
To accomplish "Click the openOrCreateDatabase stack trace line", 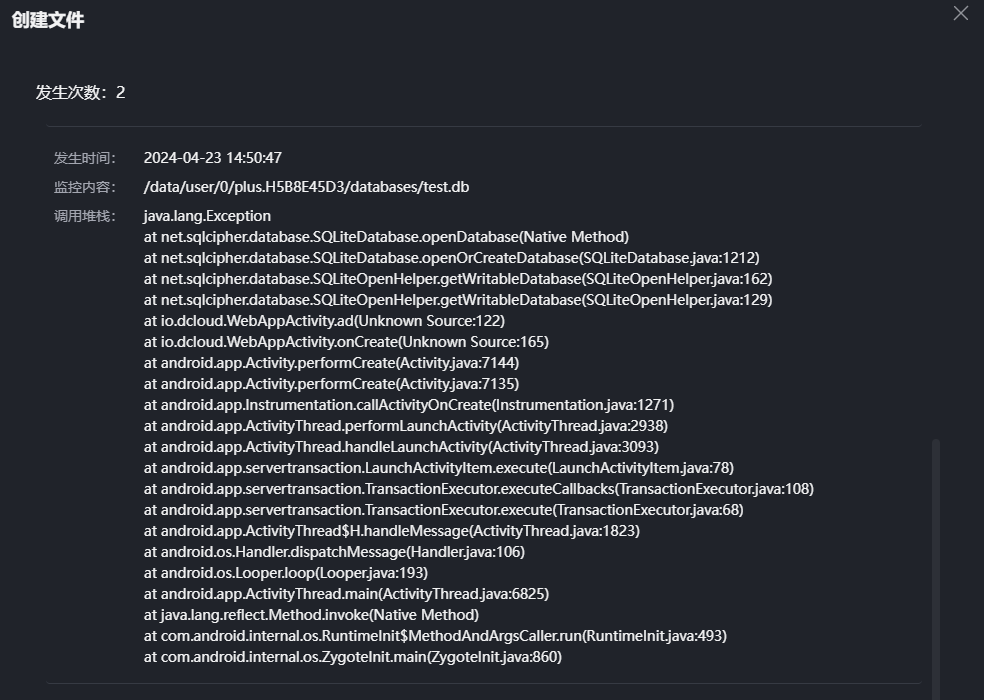I will (x=451, y=258).
